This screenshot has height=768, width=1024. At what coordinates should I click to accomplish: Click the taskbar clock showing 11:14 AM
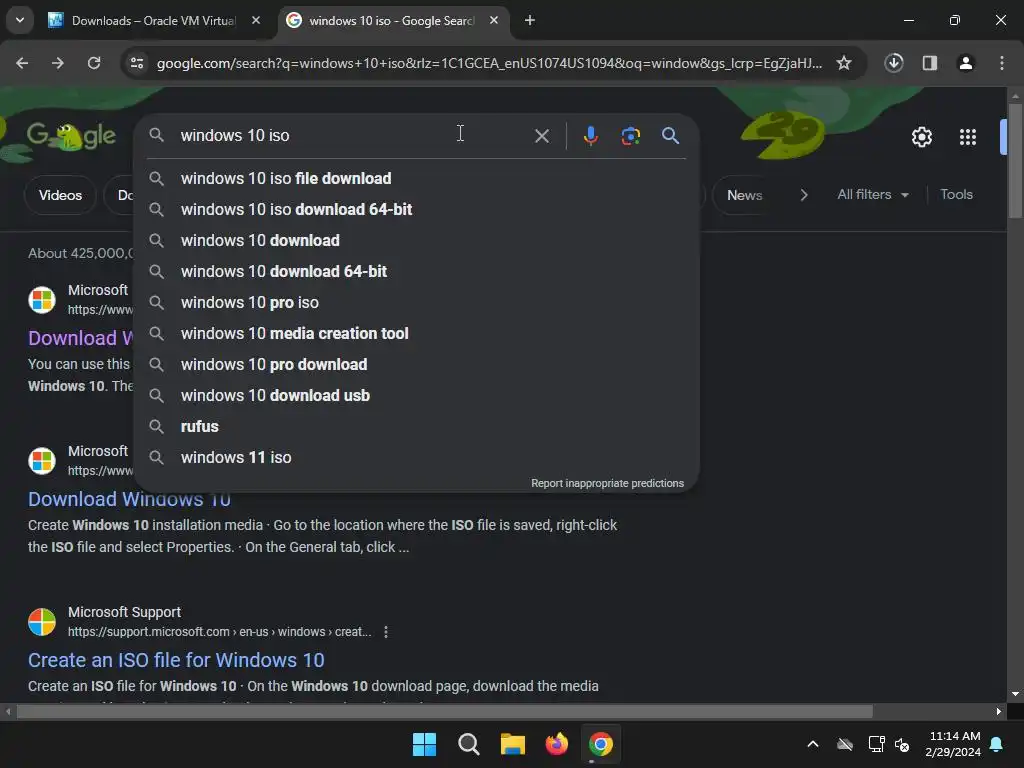click(952, 744)
